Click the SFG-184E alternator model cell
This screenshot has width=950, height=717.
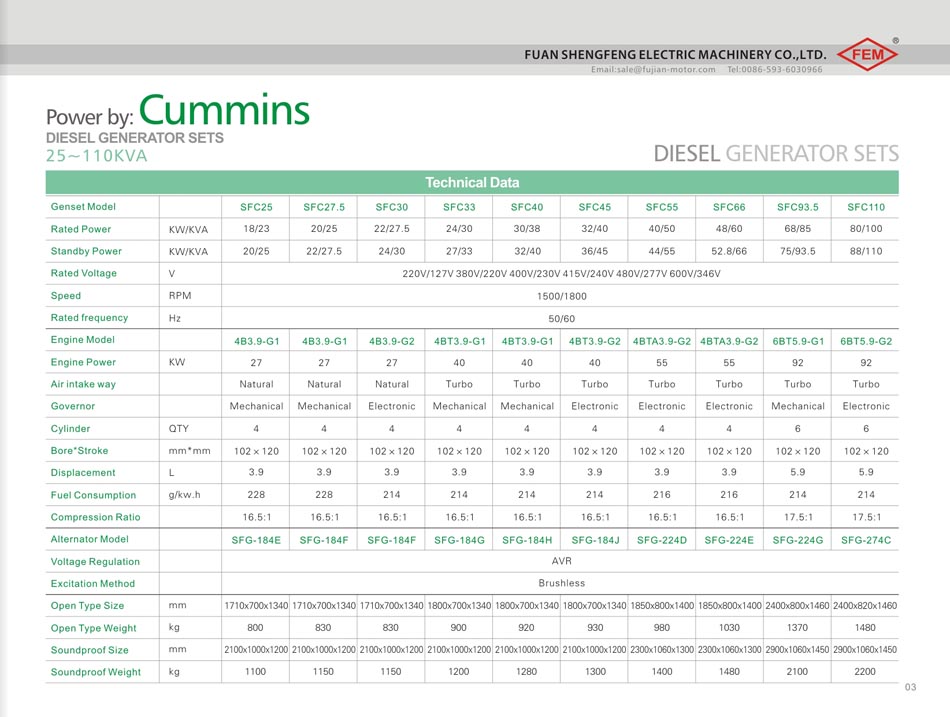tap(256, 540)
